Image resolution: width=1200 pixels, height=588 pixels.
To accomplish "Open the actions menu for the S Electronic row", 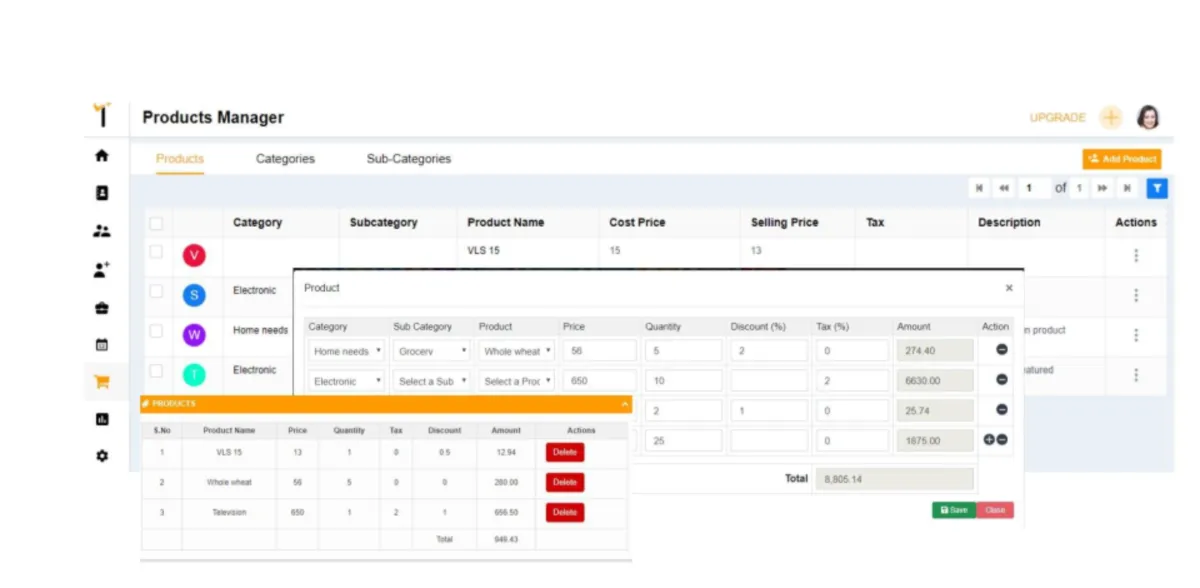I will click(1136, 295).
